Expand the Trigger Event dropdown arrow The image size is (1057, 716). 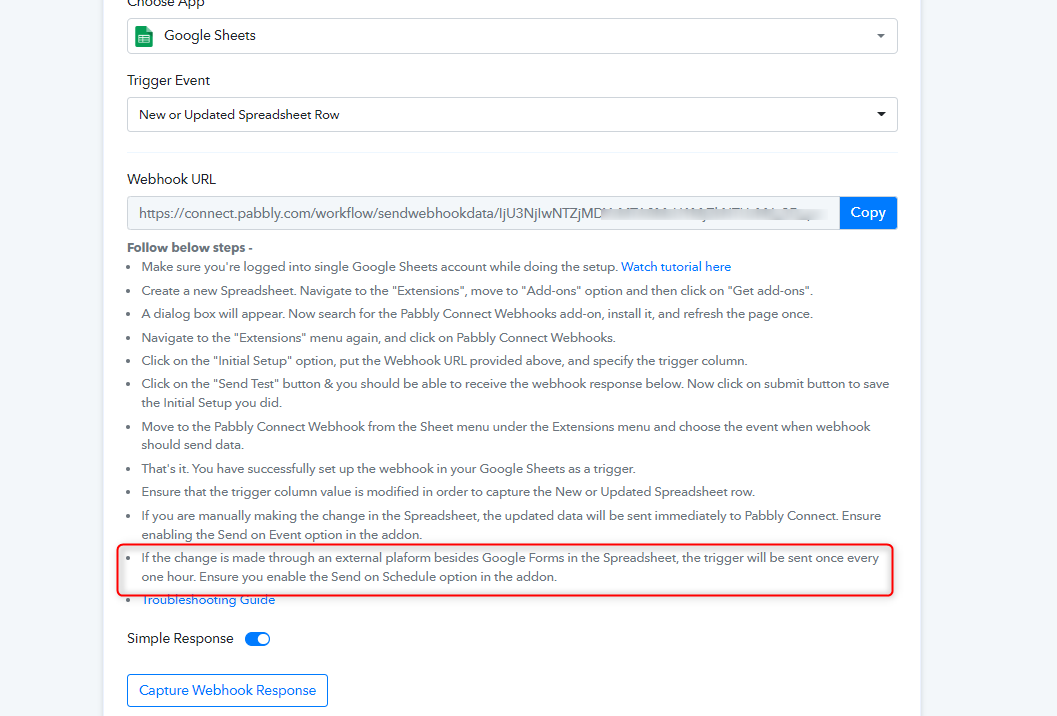[881, 114]
